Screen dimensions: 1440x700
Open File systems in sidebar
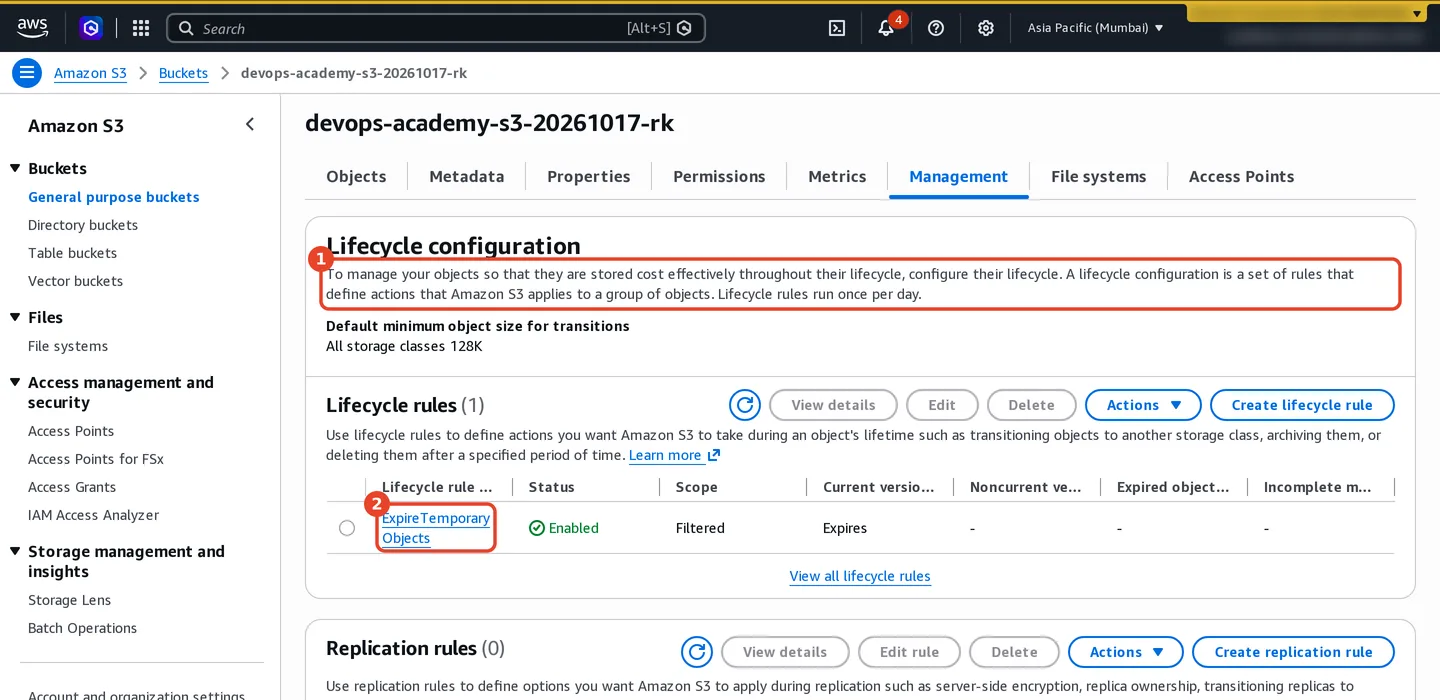coord(68,346)
